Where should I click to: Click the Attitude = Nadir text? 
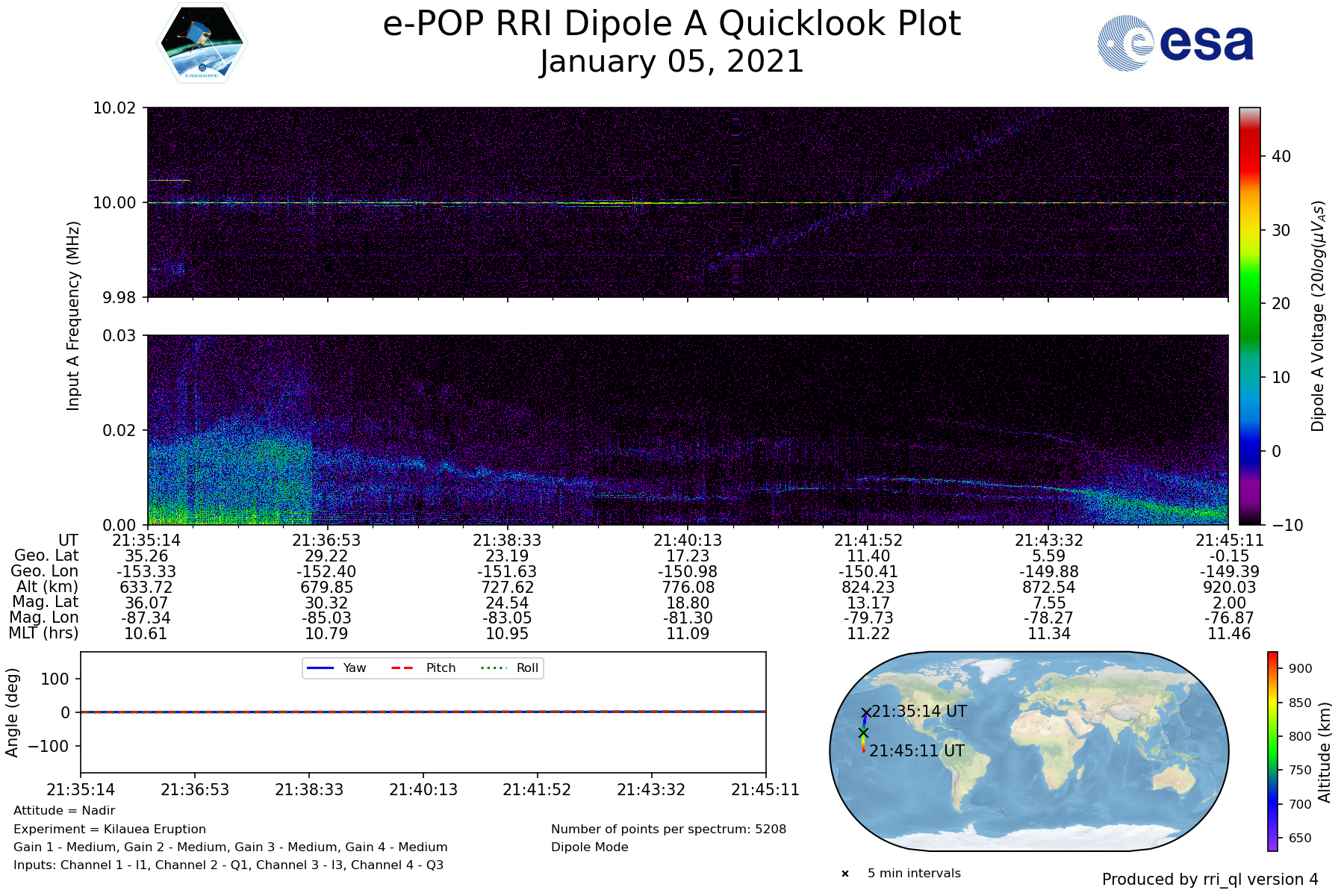[x=64, y=811]
